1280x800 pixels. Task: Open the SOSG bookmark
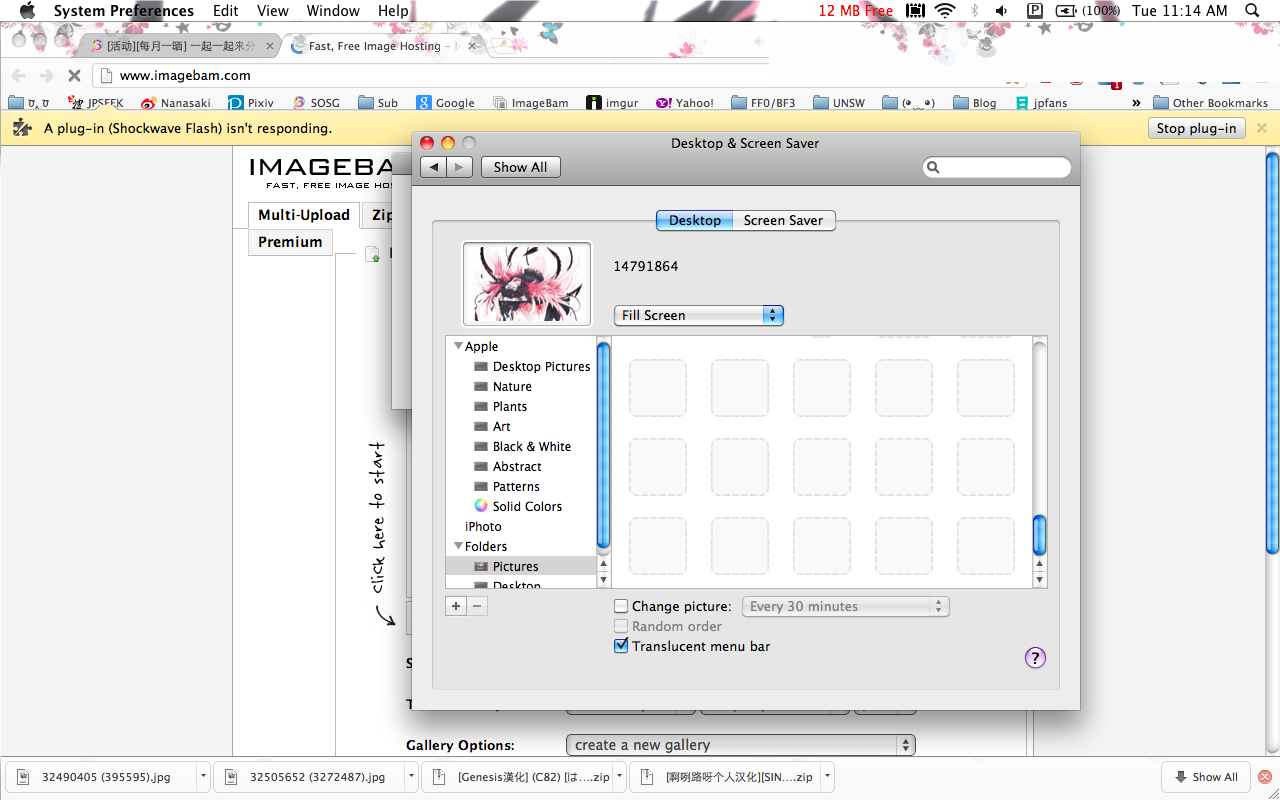point(316,103)
